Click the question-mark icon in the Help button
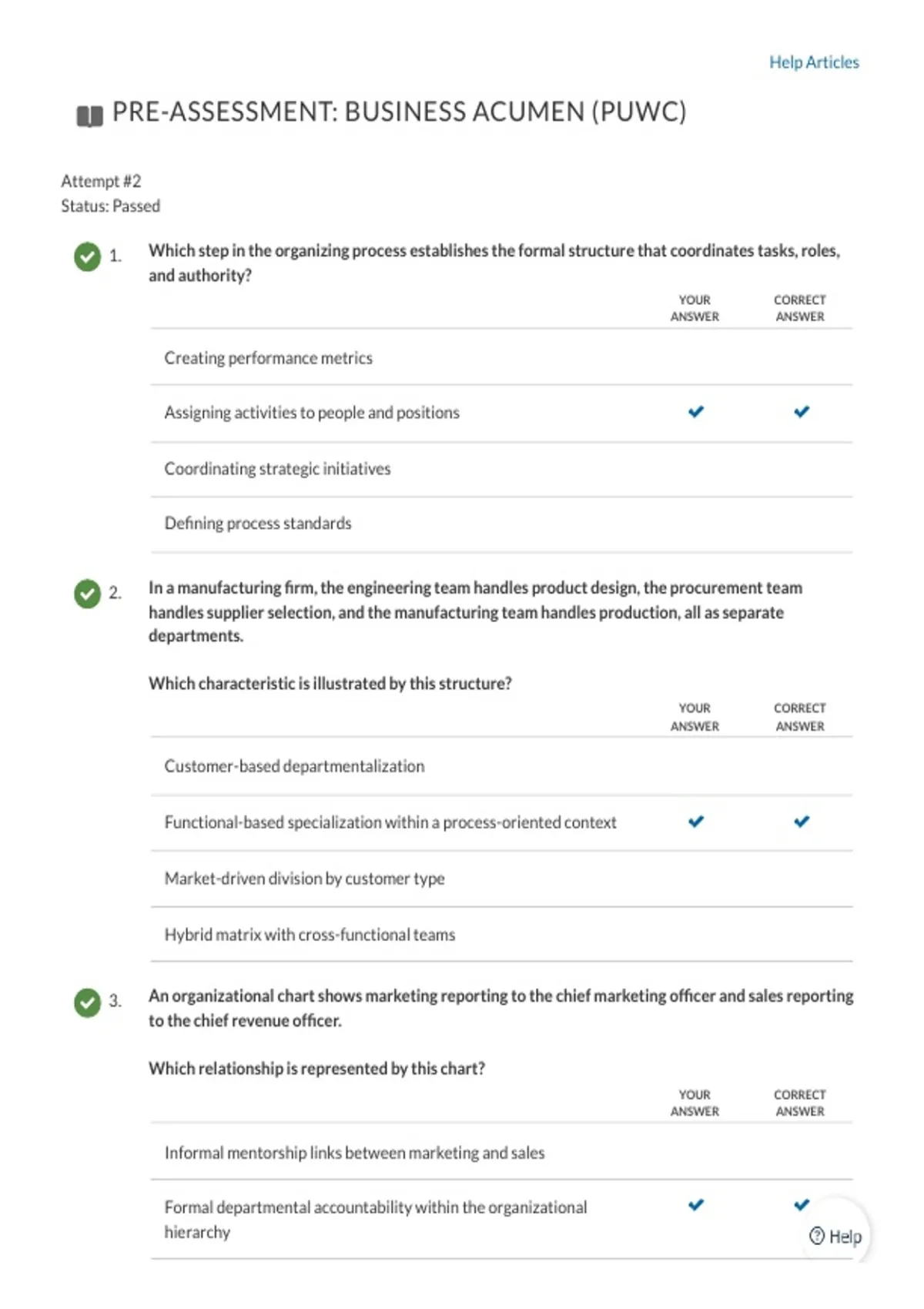924x1309 pixels. pos(817,1236)
